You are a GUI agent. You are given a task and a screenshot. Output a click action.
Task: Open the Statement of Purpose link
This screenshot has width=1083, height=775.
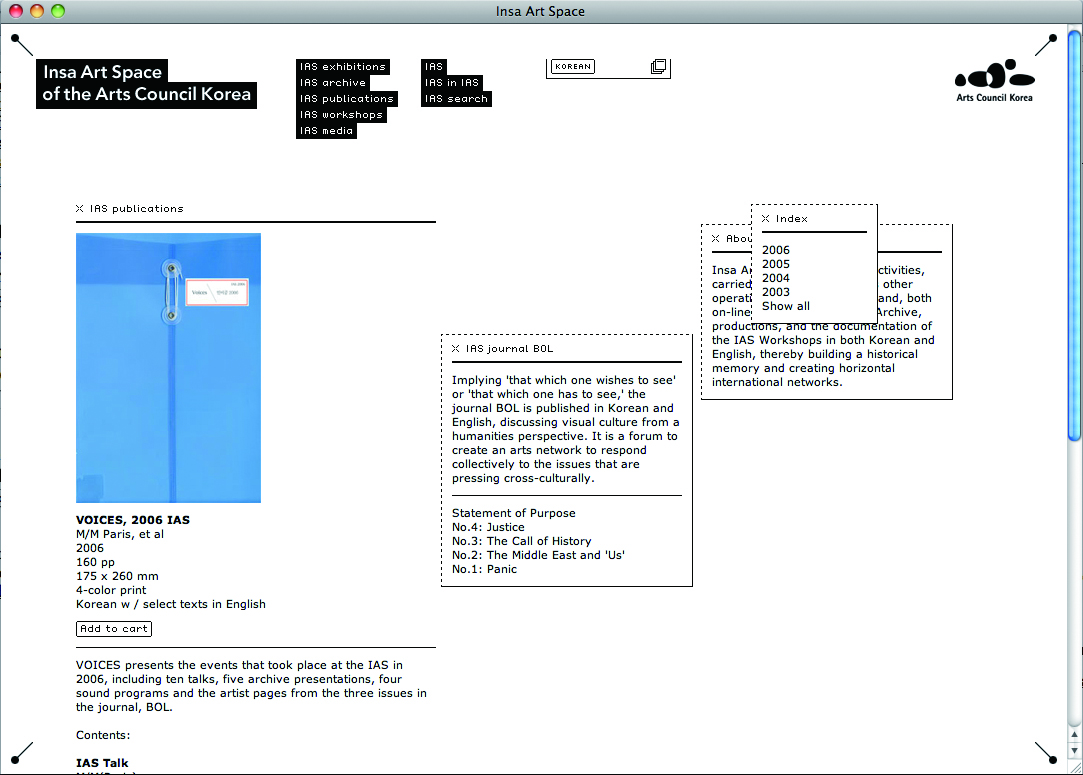(513, 513)
